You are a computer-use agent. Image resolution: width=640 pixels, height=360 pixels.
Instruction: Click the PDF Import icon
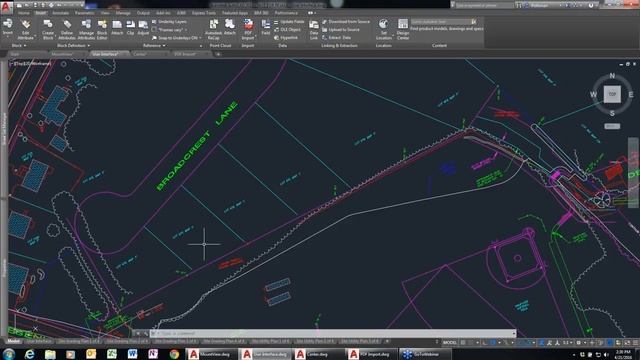[x=248, y=24]
